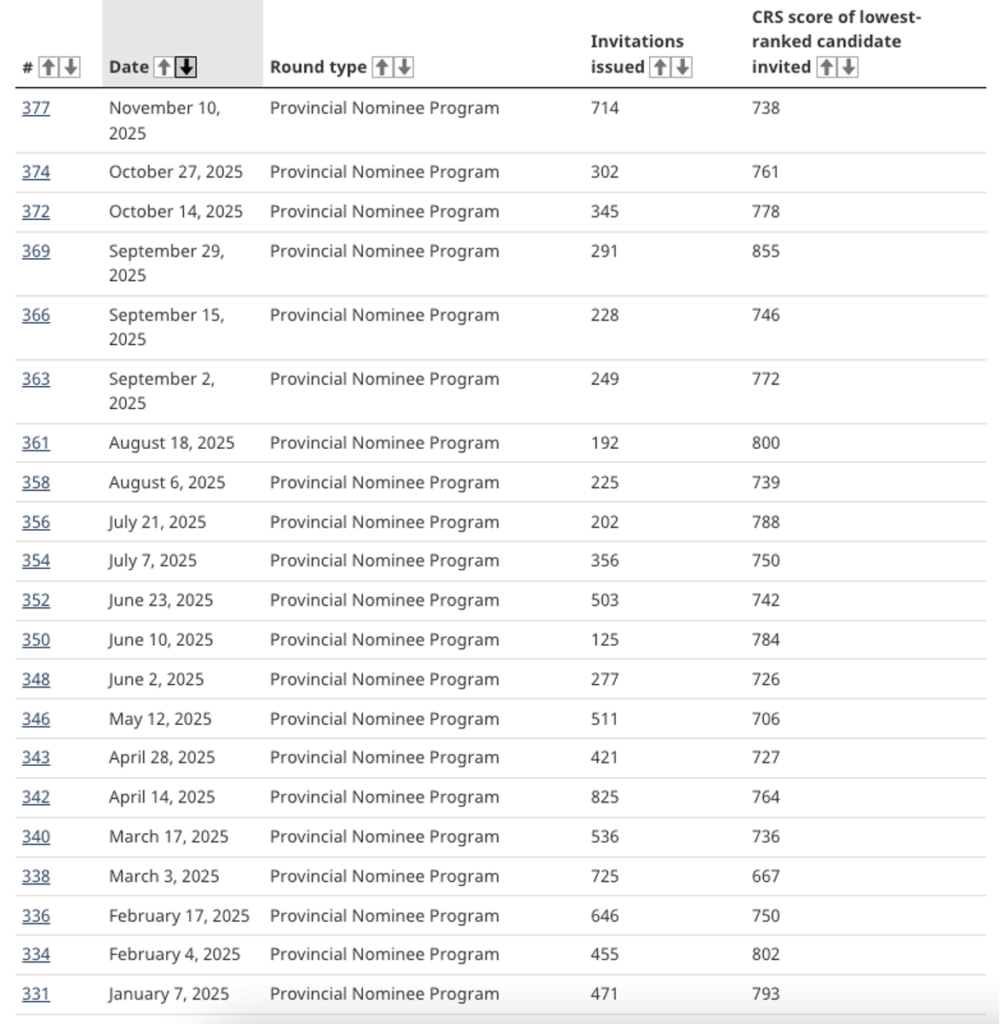The image size is (1000, 1024).
Task: Sort Date column ascending with up arrow
Action: click(x=164, y=67)
